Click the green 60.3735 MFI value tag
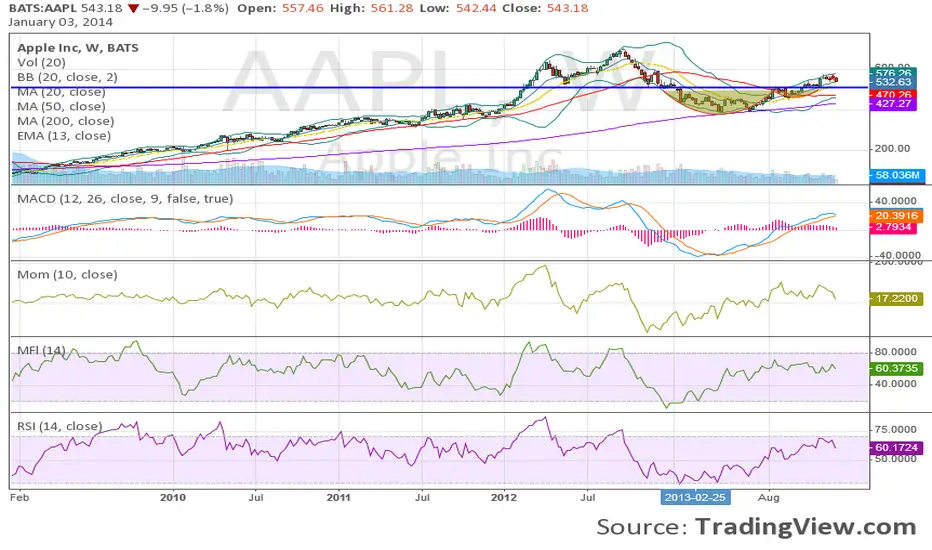 click(x=896, y=369)
